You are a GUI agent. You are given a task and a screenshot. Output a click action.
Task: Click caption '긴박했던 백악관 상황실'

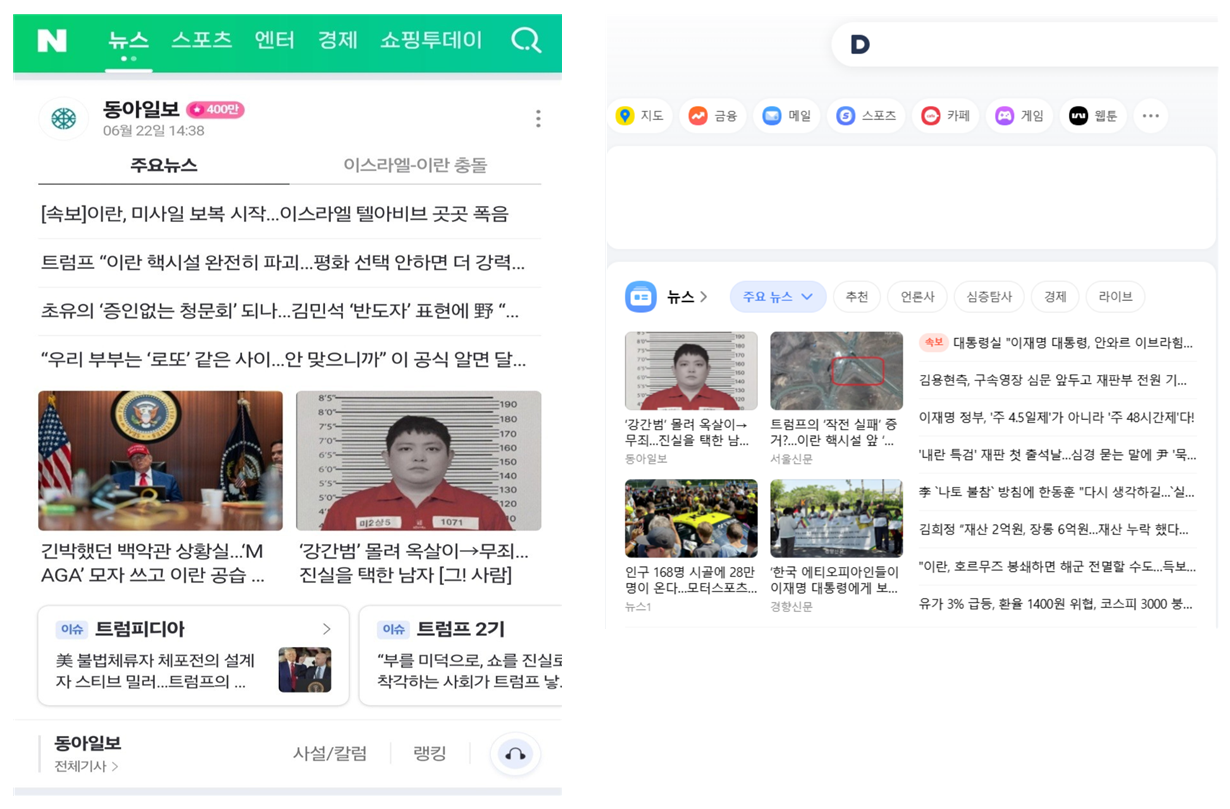point(153,564)
